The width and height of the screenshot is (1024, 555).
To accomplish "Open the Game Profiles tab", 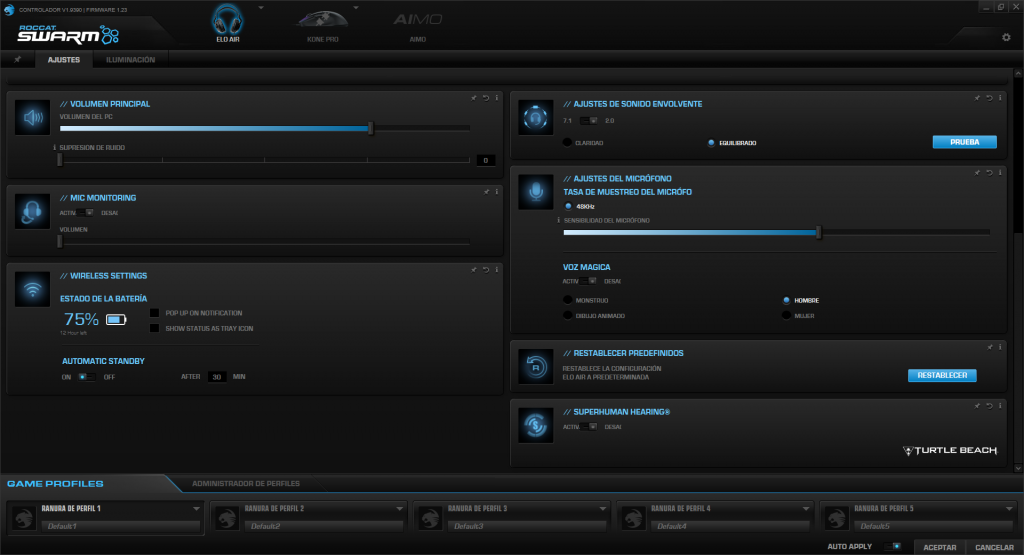I will [x=56, y=484].
